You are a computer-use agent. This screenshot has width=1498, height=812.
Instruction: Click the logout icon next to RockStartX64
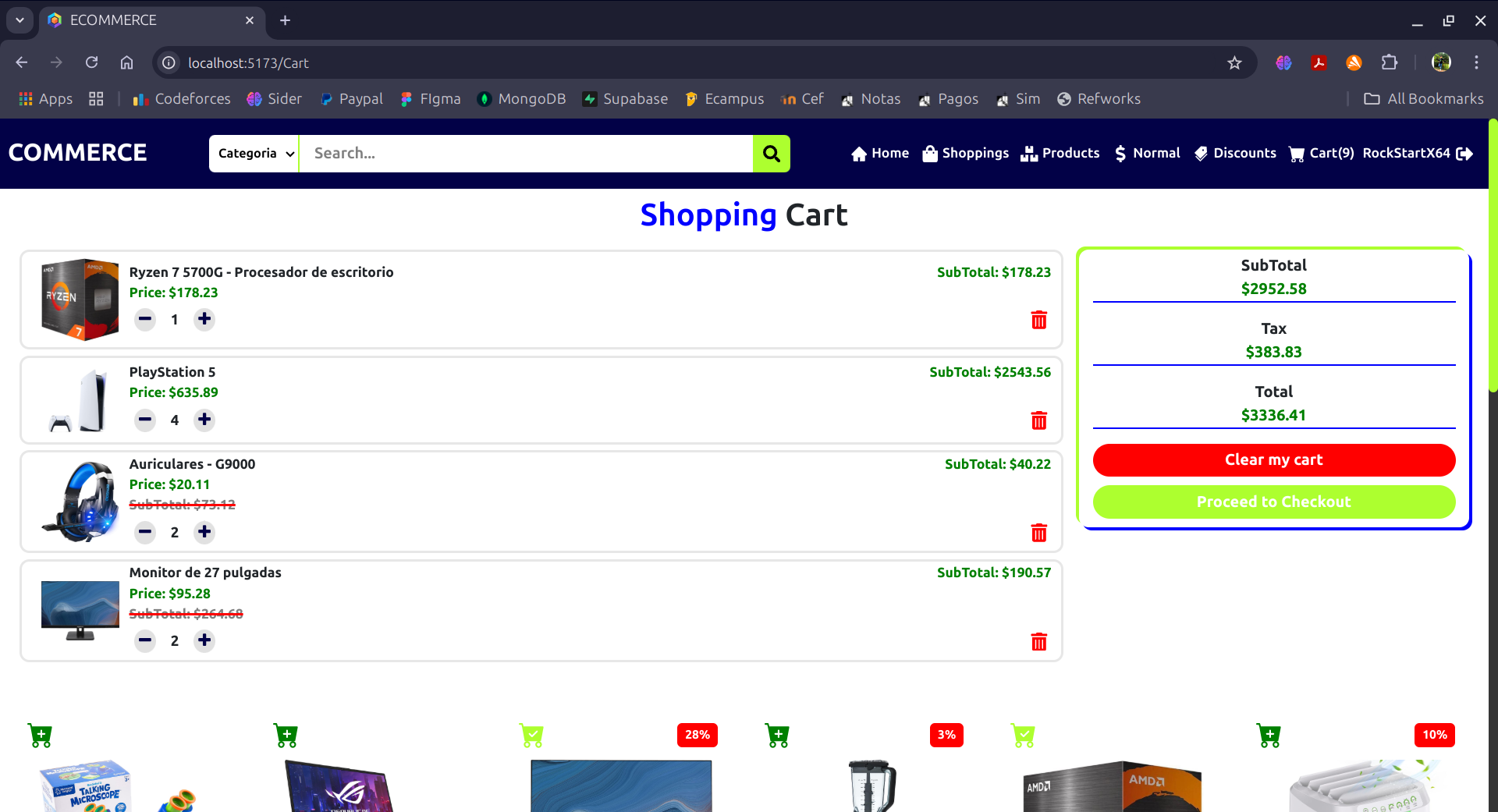point(1464,154)
